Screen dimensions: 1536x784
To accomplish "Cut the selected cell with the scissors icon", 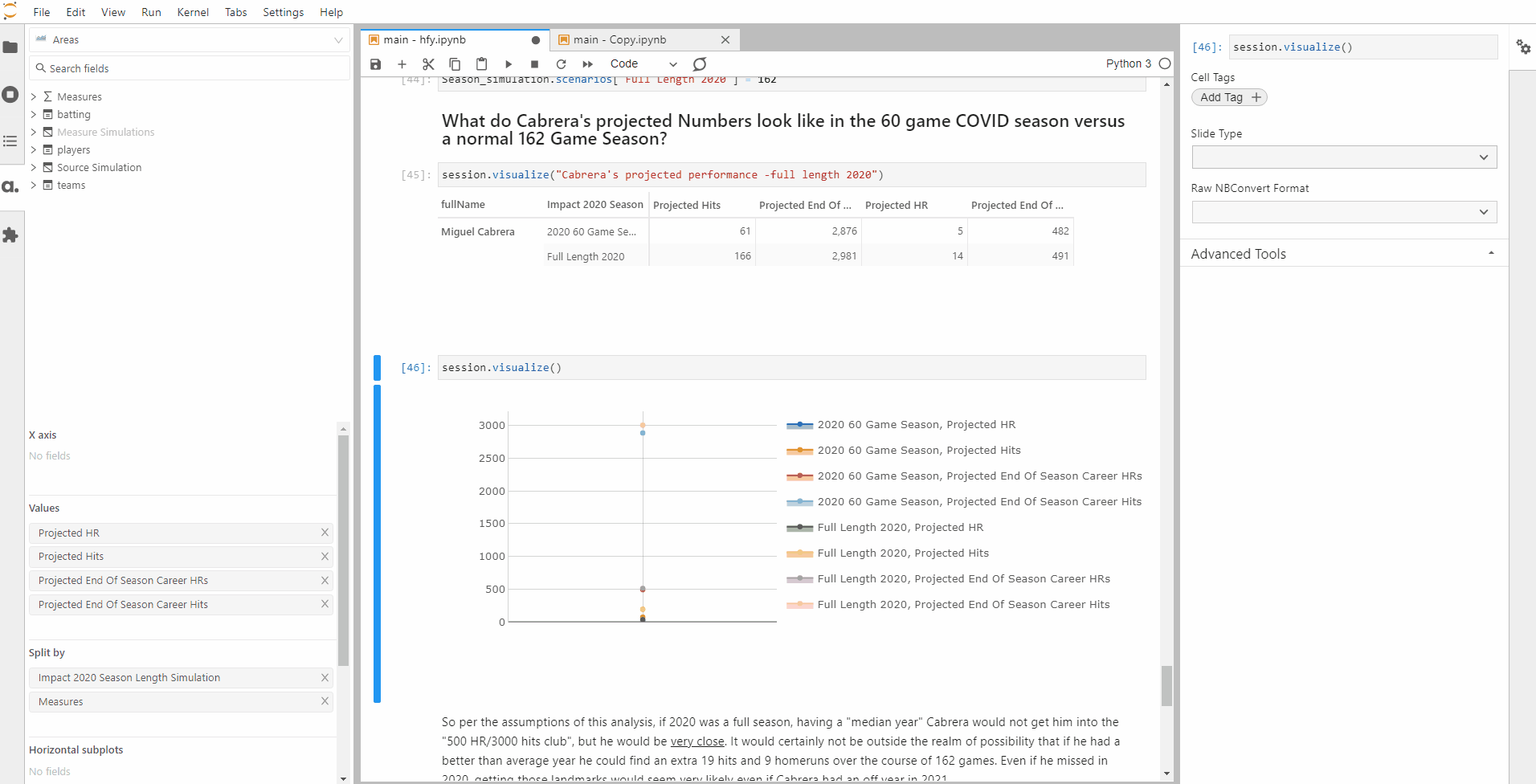I will point(428,64).
